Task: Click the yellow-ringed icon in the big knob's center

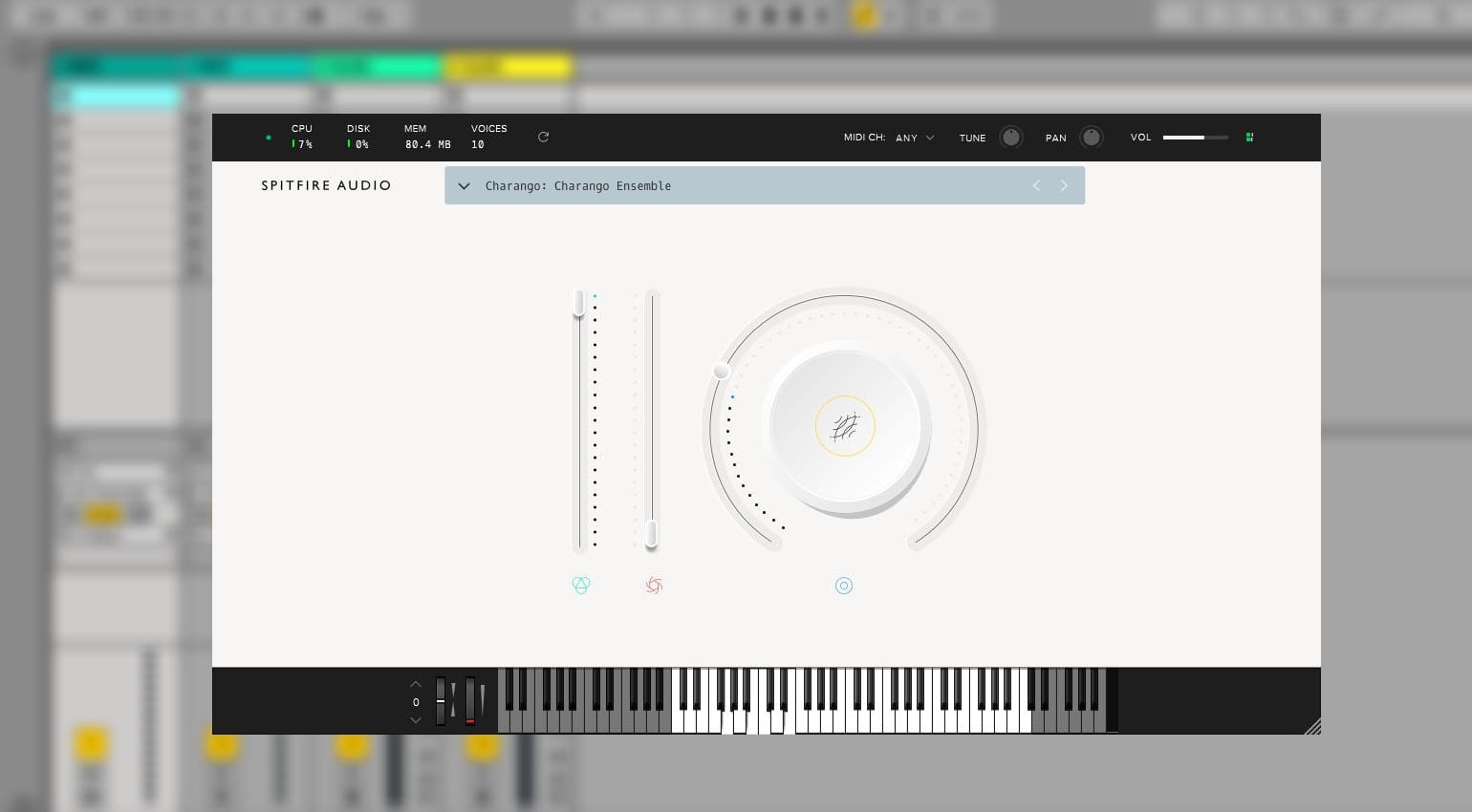Action: (845, 426)
